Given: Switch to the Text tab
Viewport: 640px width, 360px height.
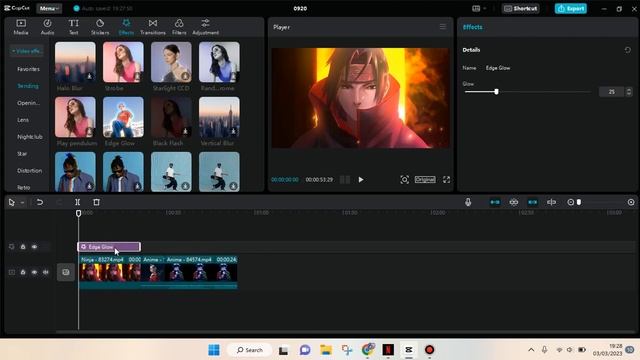Looking at the screenshot, I should point(73,27).
